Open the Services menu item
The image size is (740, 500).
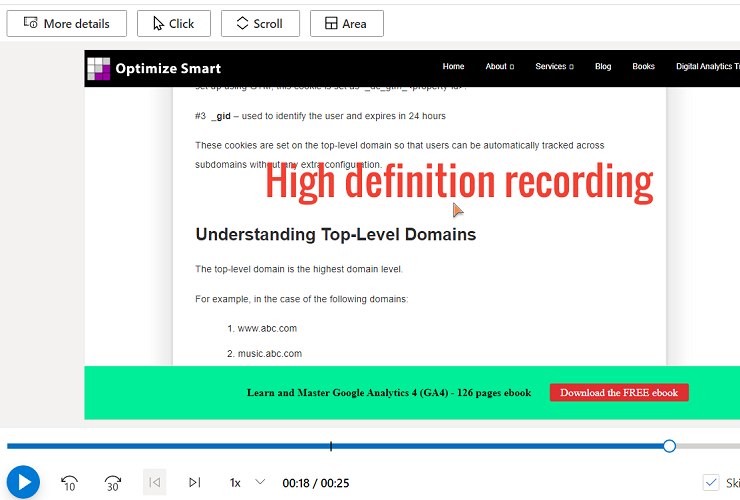[x=555, y=67]
